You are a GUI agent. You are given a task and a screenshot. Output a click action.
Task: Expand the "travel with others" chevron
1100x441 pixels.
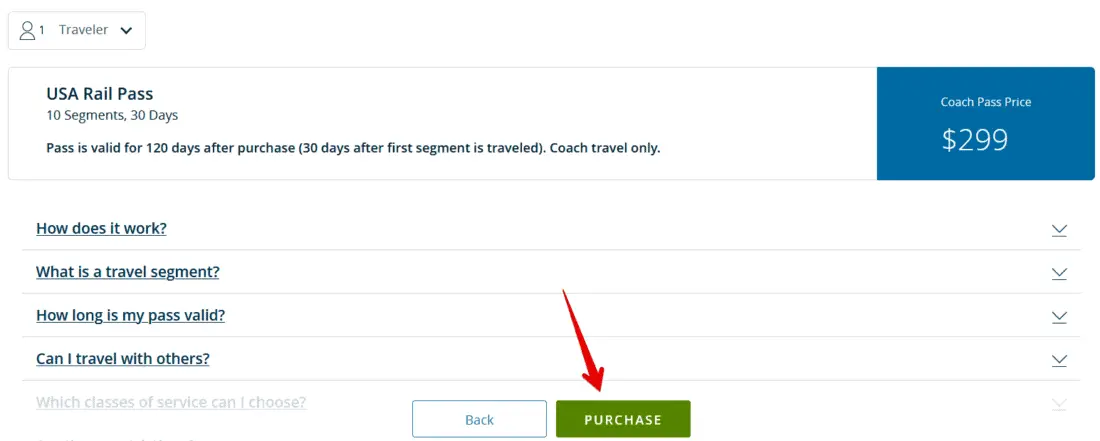(x=1059, y=360)
